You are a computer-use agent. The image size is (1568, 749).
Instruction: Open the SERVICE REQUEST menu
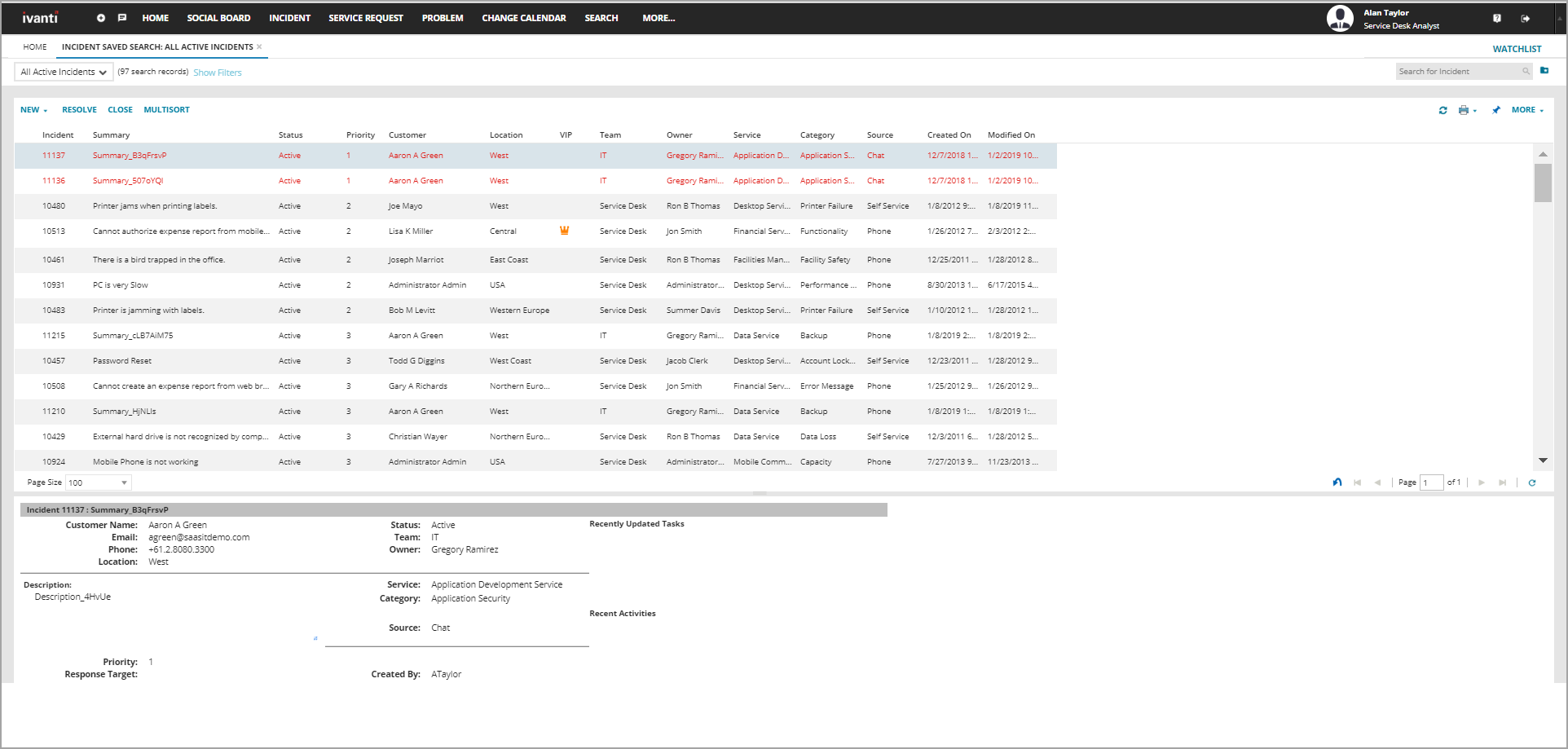[x=365, y=18]
